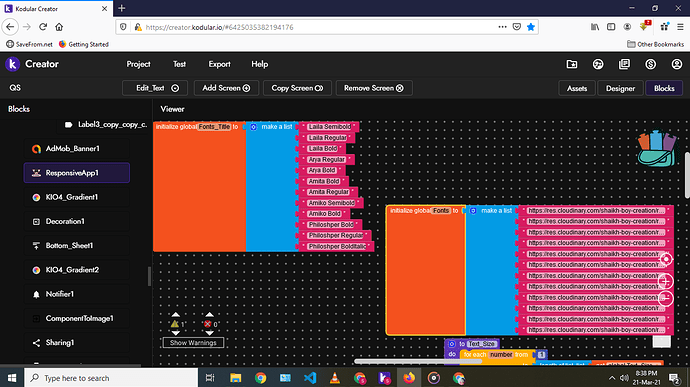The width and height of the screenshot is (690, 387).
Task: Select AdMob_Banner1 component
Action: 77,149
